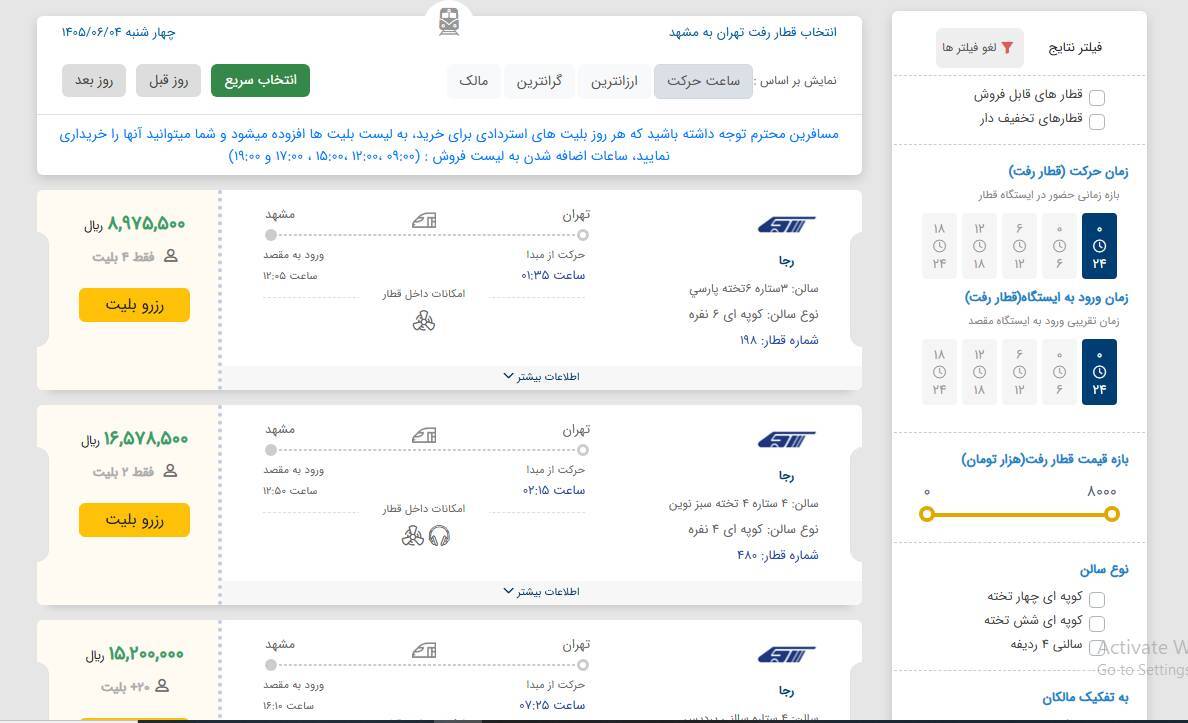Click the blue refund-tickets notice text
1188x723 pixels.
tap(449, 145)
